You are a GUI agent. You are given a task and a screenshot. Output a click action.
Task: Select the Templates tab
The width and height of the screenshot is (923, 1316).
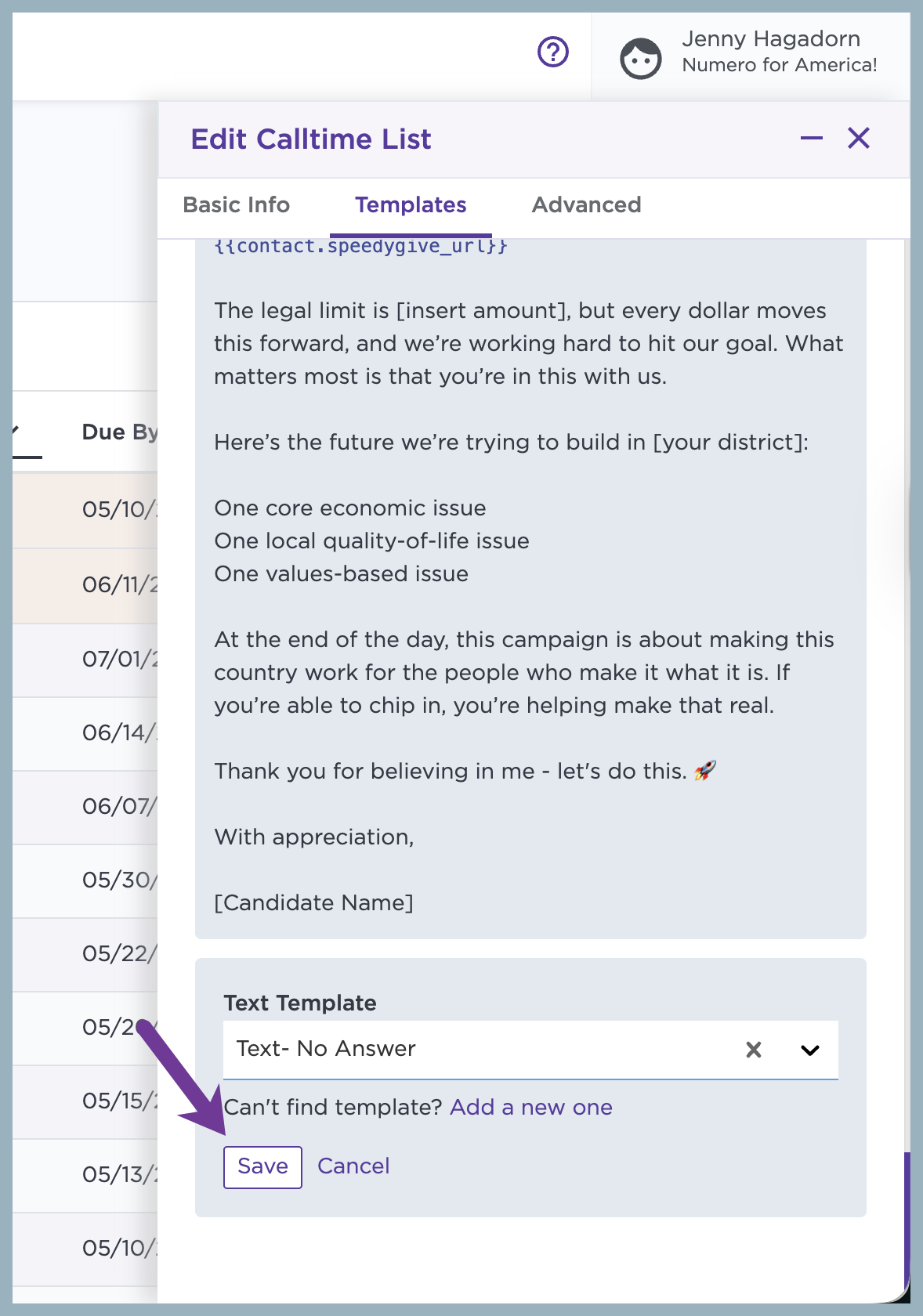tap(411, 205)
